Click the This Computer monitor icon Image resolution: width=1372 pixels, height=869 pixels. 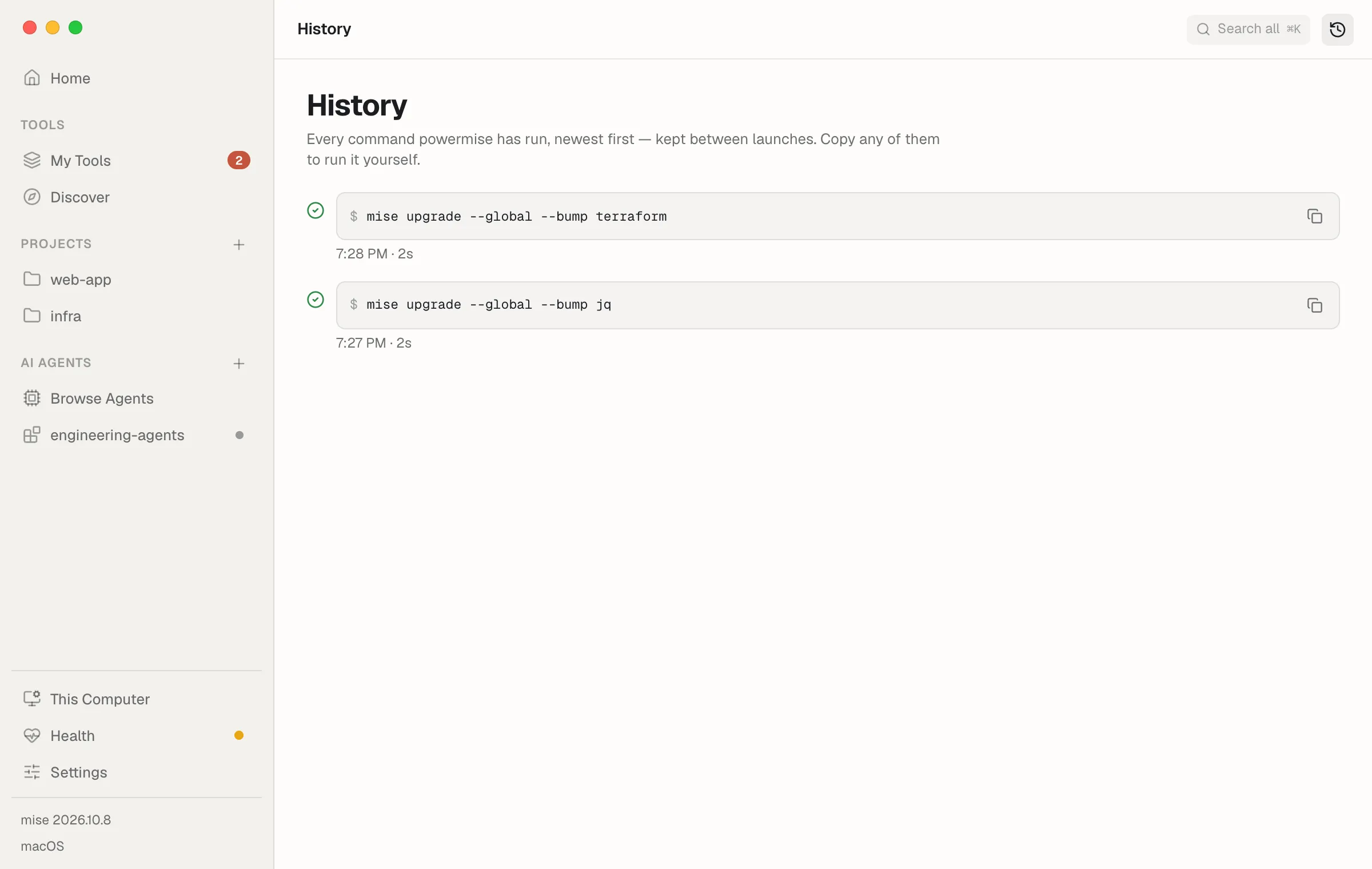point(32,699)
